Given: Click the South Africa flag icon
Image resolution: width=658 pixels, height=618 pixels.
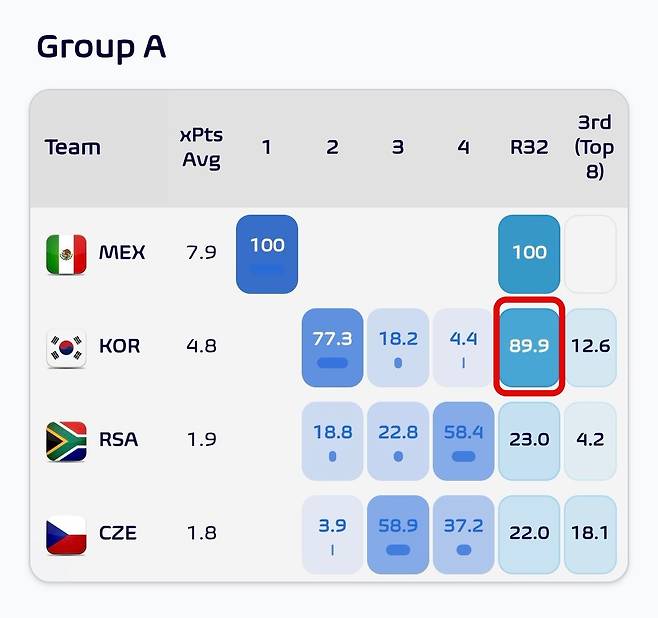Looking at the screenshot, I should pyautogui.click(x=66, y=441).
